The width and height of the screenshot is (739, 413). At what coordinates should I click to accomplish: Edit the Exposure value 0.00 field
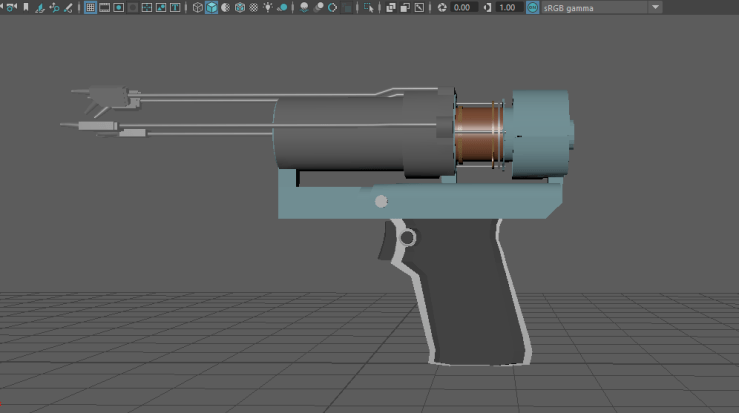pyautogui.click(x=463, y=8)
